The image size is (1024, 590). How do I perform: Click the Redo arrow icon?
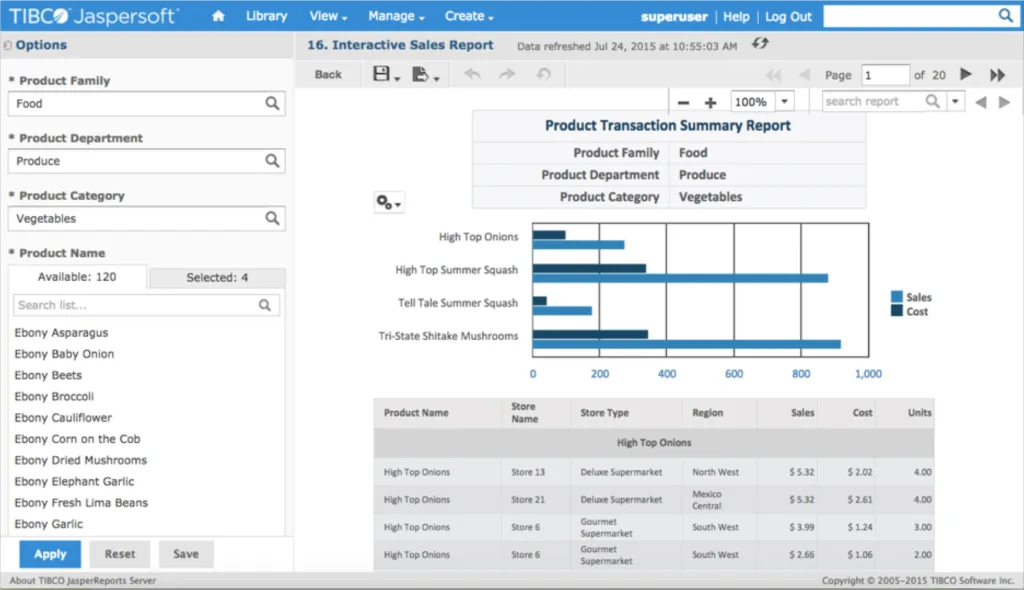pos(507,74)
